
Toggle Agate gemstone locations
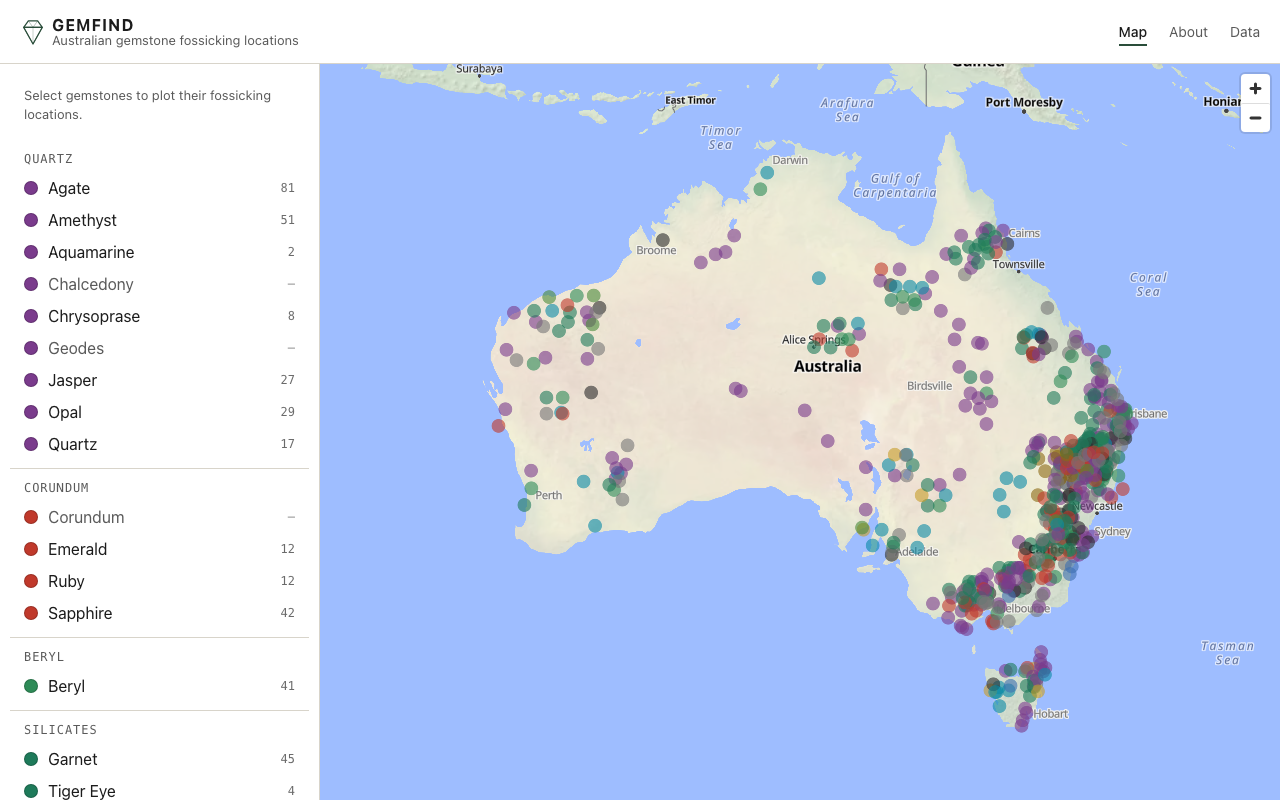160,188
